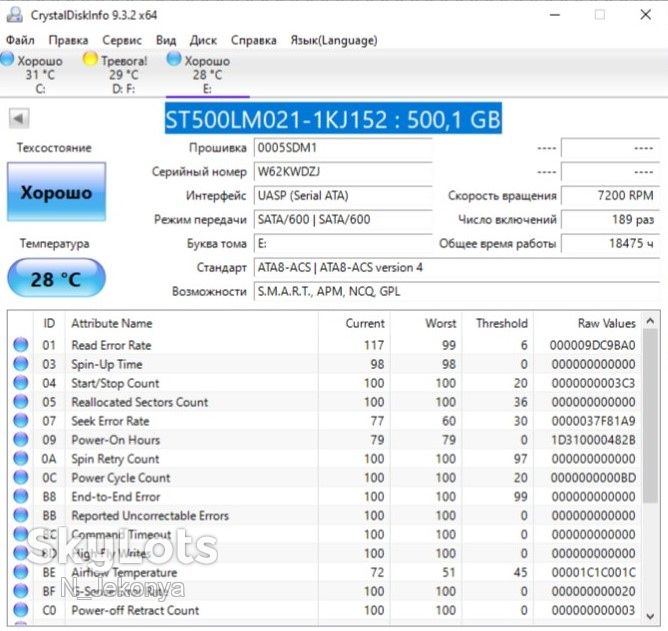The height and width of the screenshot is (631, 668).
Task: Click the disk title ST500LM021-1KJ152 : 500,1 GB
Action: tap(333, 119)
